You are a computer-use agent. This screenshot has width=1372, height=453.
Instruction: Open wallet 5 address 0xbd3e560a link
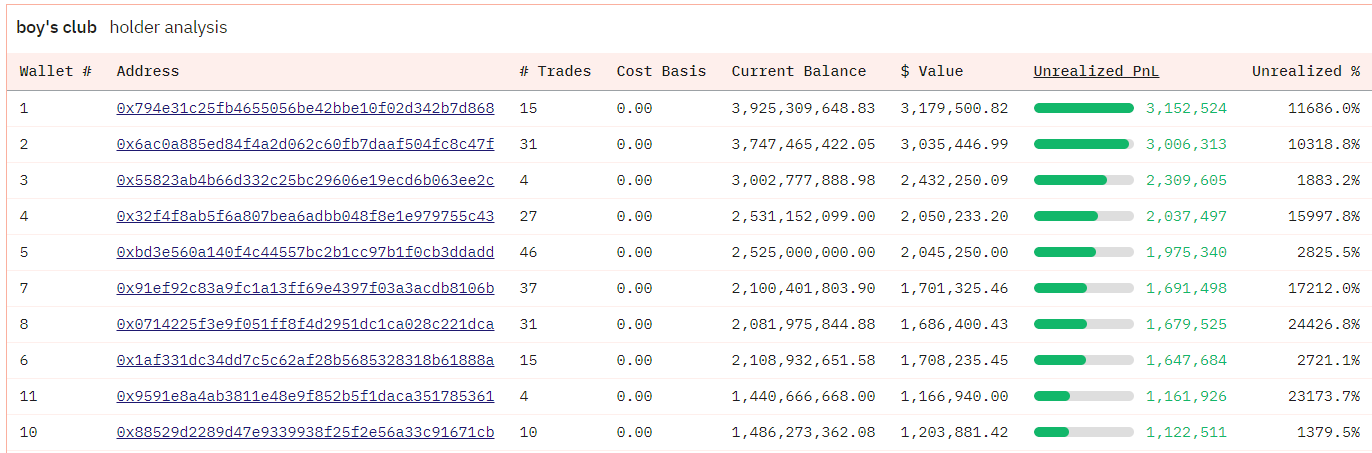(305, 252)
